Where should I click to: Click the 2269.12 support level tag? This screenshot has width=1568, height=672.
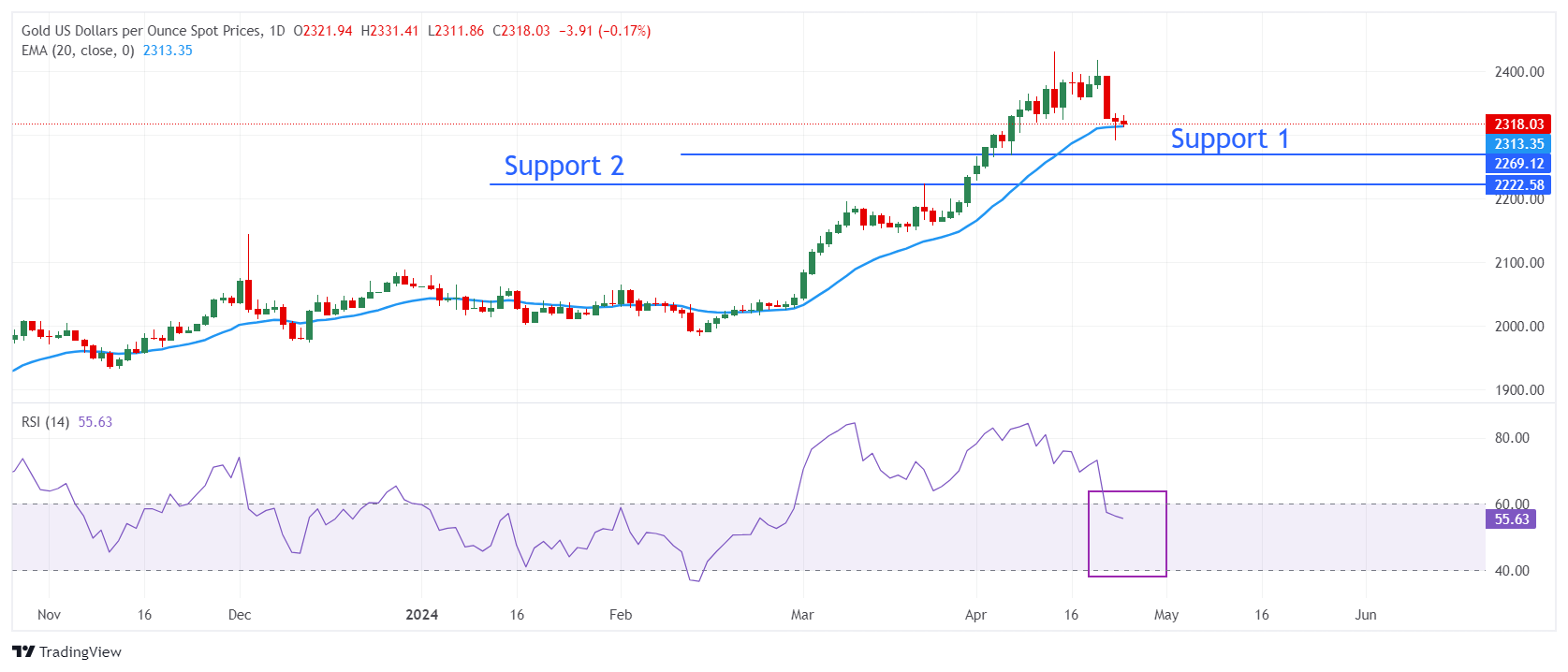1517,164
